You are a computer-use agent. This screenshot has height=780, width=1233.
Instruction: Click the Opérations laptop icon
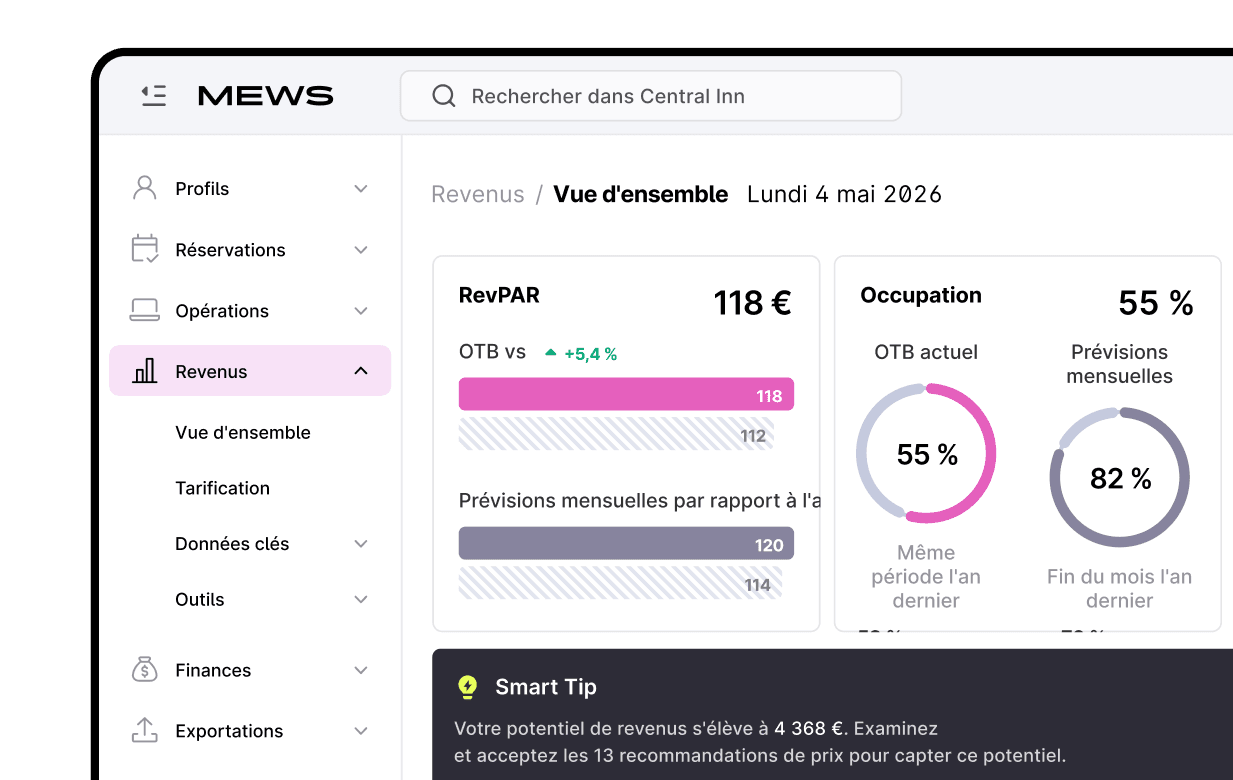[x=145, y=310]
